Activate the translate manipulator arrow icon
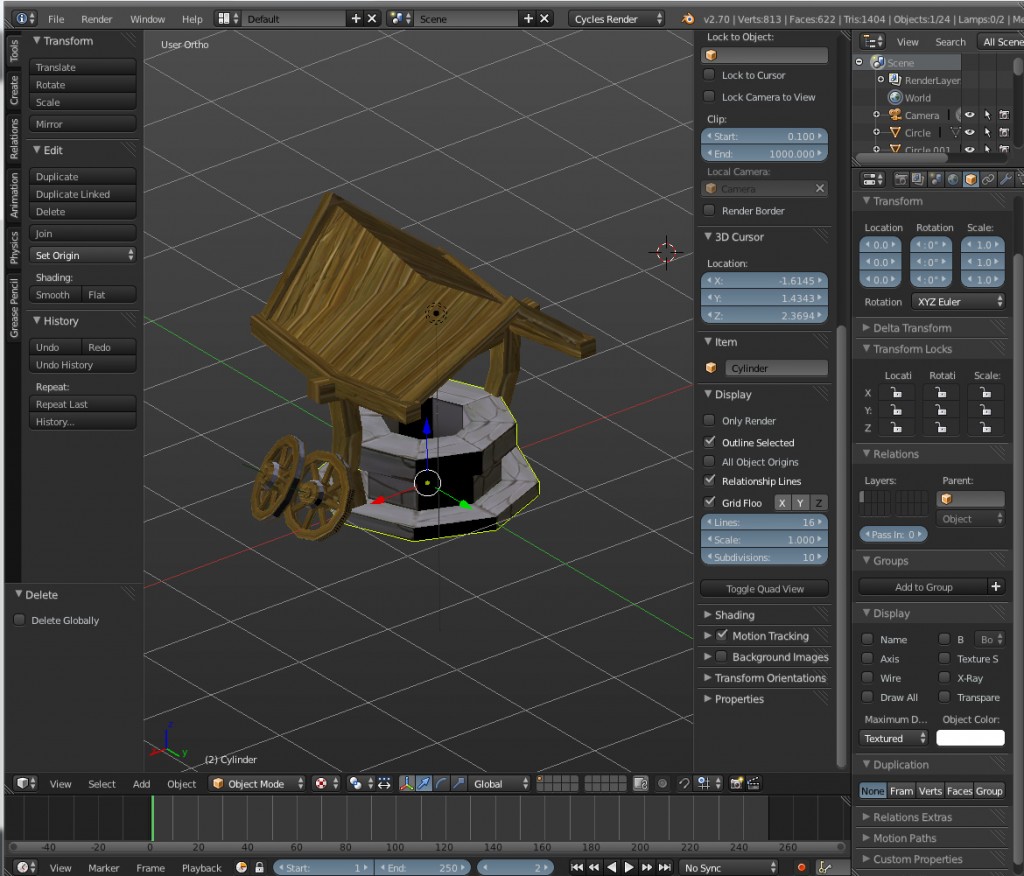Screen dimensions: 1024x876 click(x=424, y=783)
